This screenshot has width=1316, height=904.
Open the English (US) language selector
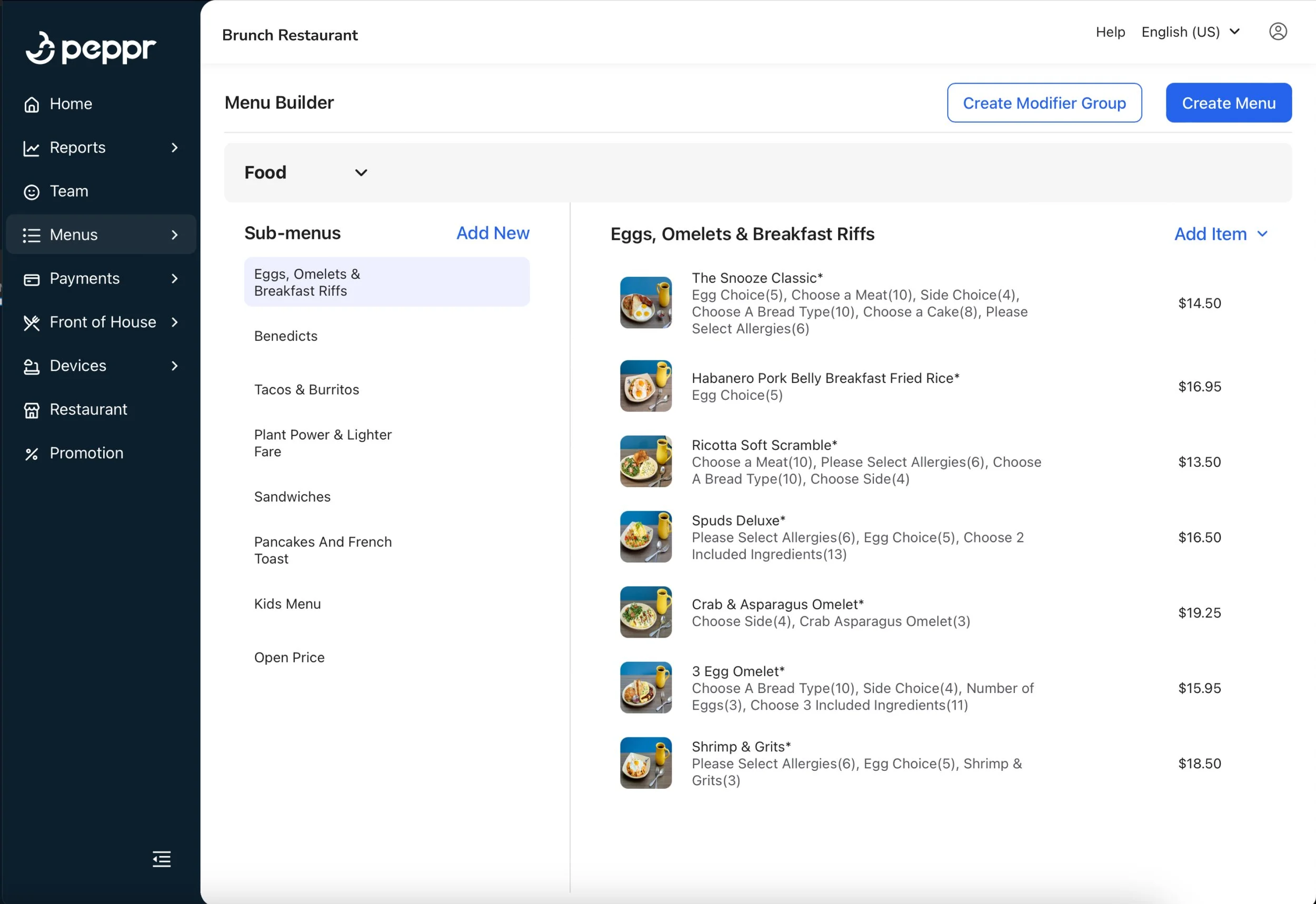point(1190,32)
